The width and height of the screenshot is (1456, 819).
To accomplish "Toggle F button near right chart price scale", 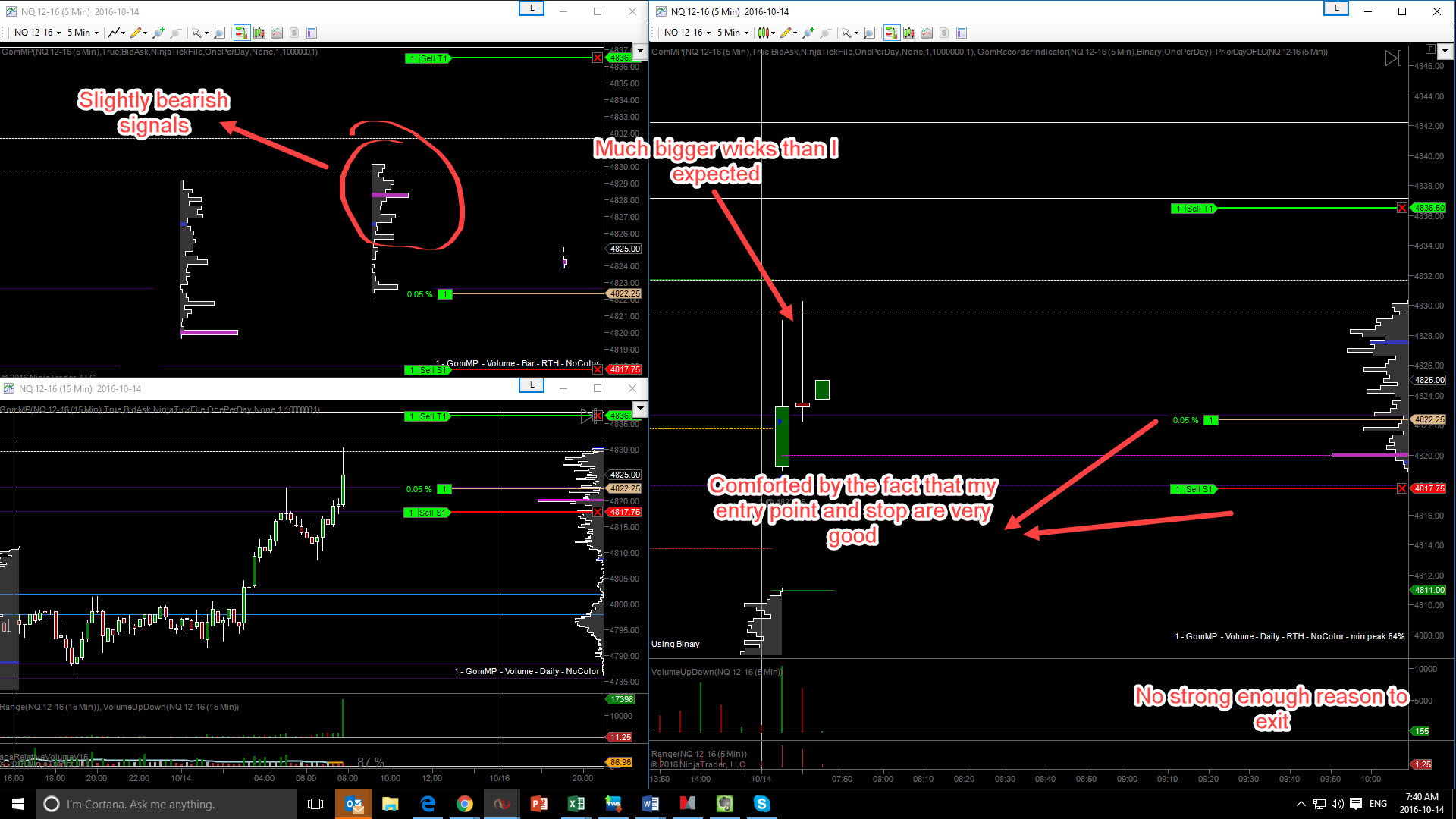I will coord(1430,49).
